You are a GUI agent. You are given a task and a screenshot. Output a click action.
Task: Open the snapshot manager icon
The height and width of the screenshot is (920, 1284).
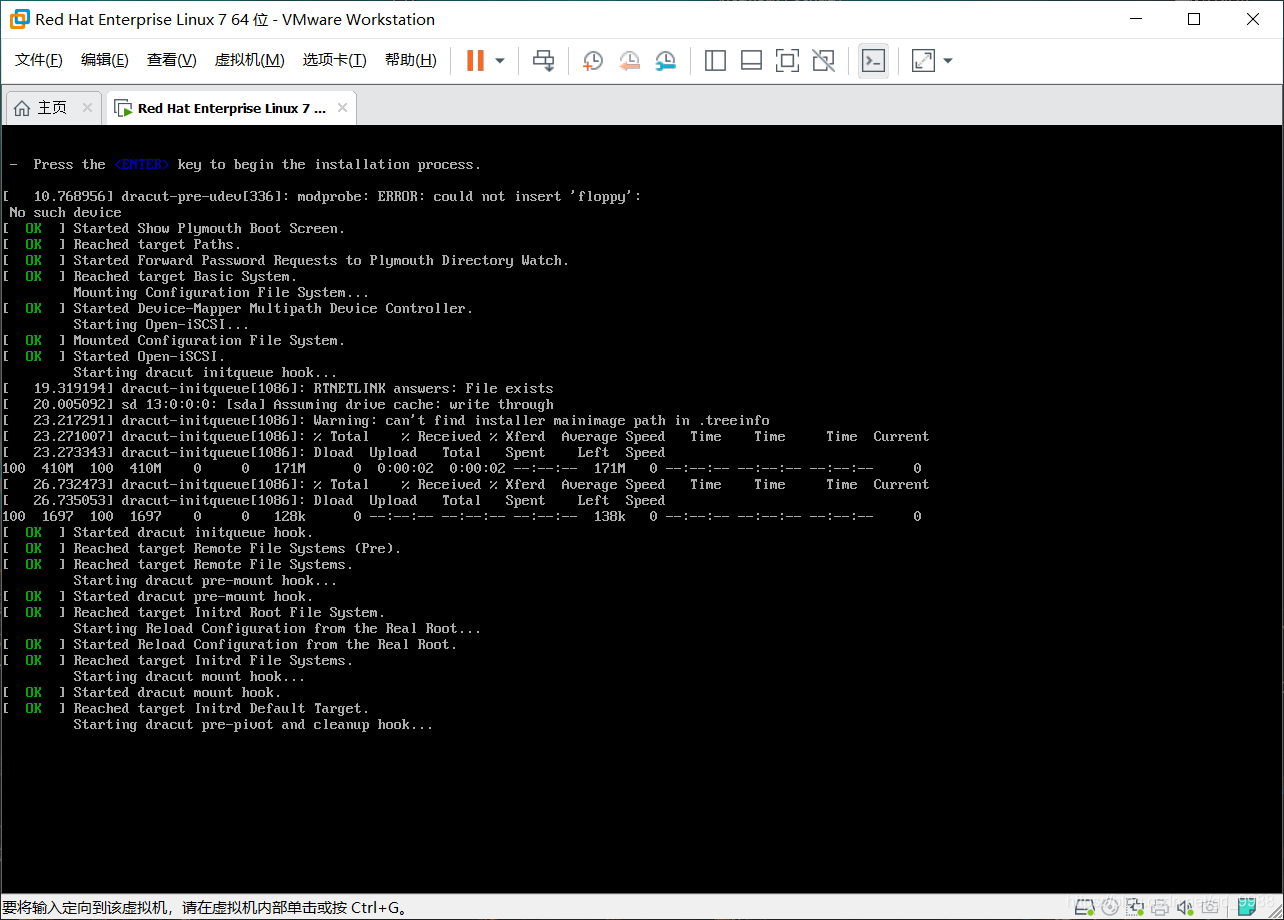tap(666, 61)
